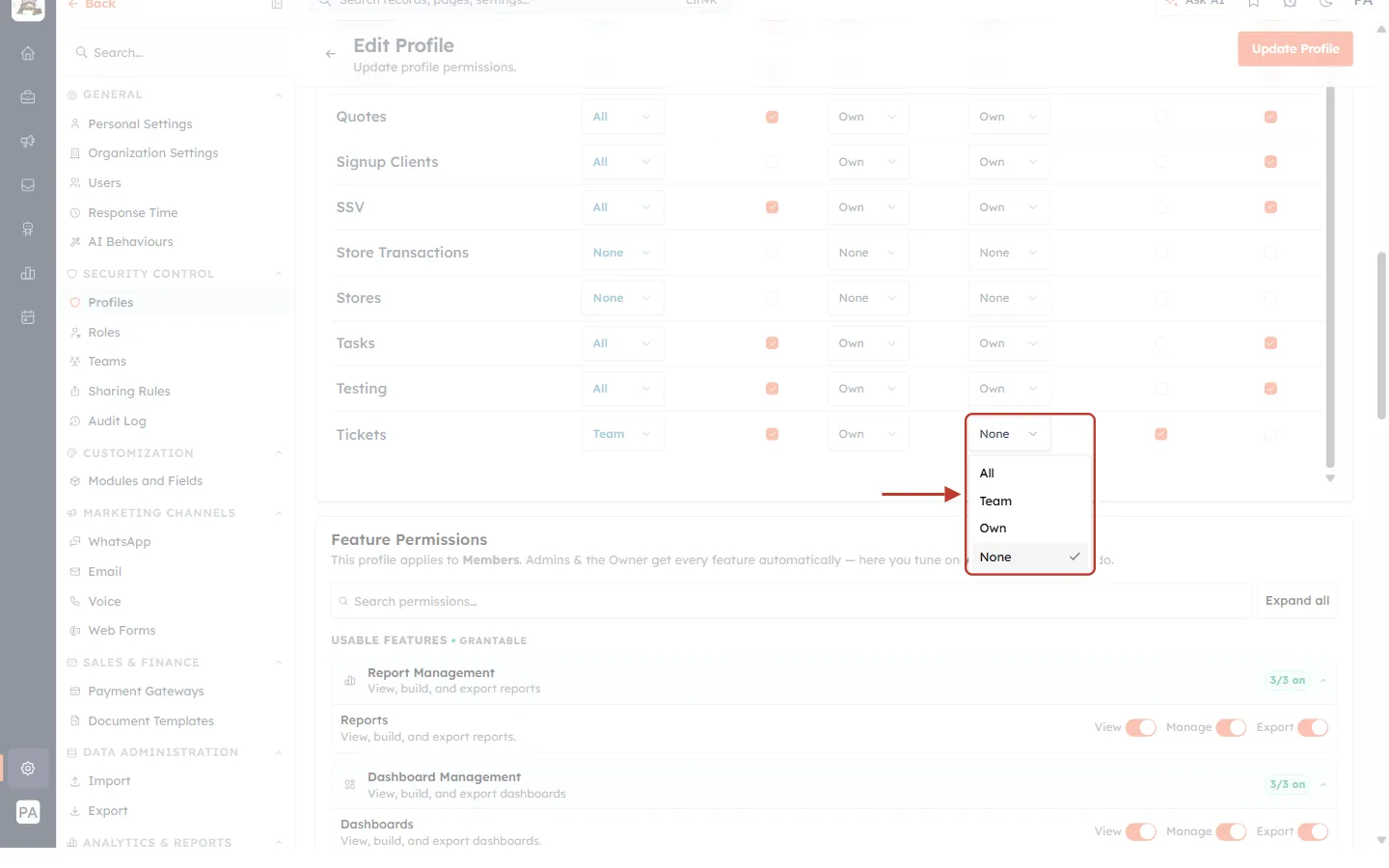Open the inbox icon in left rail
Image resolution: width=1389 pixels, height=868 pixels.
click(28, 185)
